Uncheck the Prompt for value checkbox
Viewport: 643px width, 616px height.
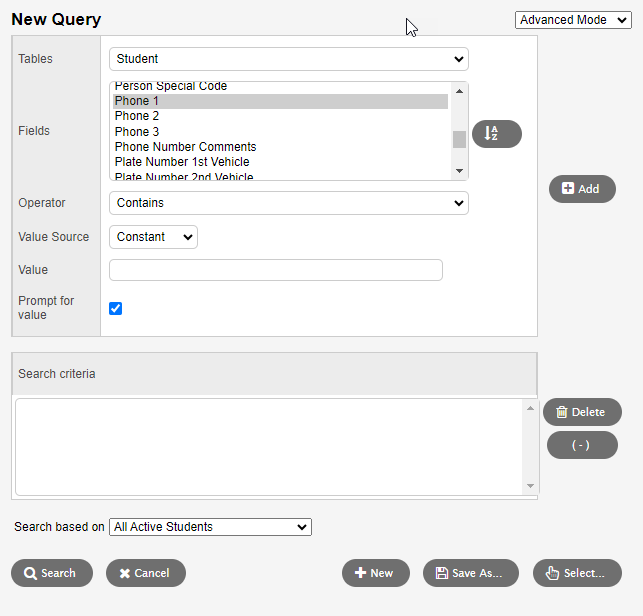(115, 308)
